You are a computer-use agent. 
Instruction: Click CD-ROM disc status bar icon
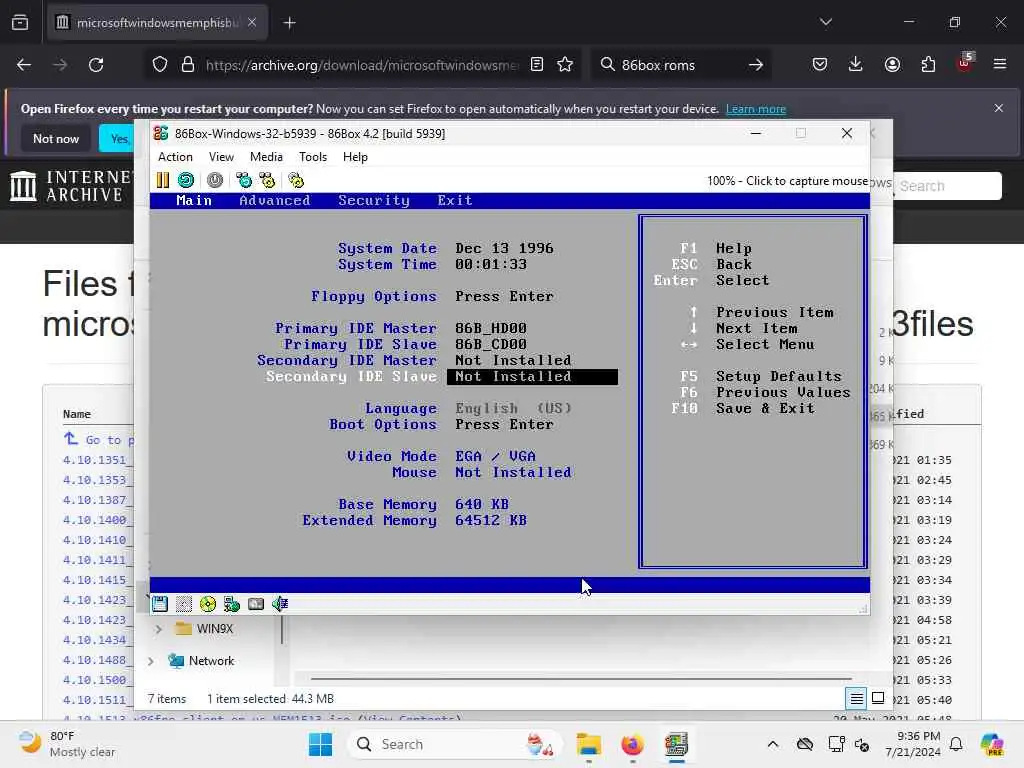click(x=208, y=604)
